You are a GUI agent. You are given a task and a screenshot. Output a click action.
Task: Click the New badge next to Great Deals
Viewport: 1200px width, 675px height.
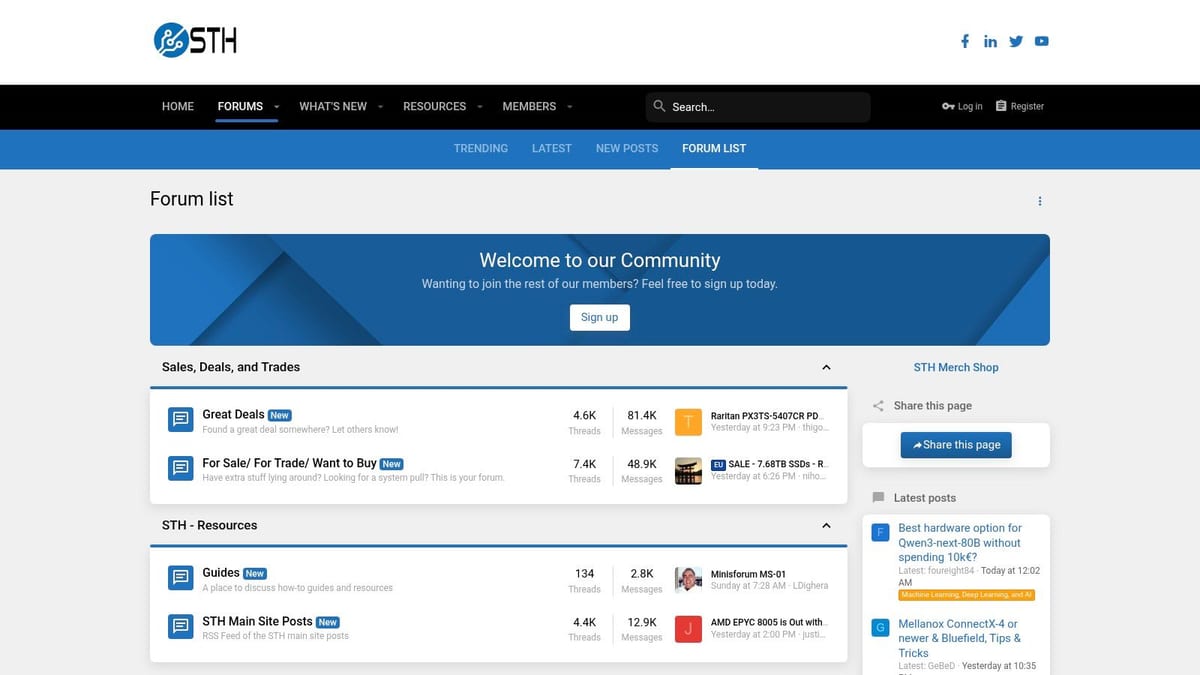coord(280,415)
